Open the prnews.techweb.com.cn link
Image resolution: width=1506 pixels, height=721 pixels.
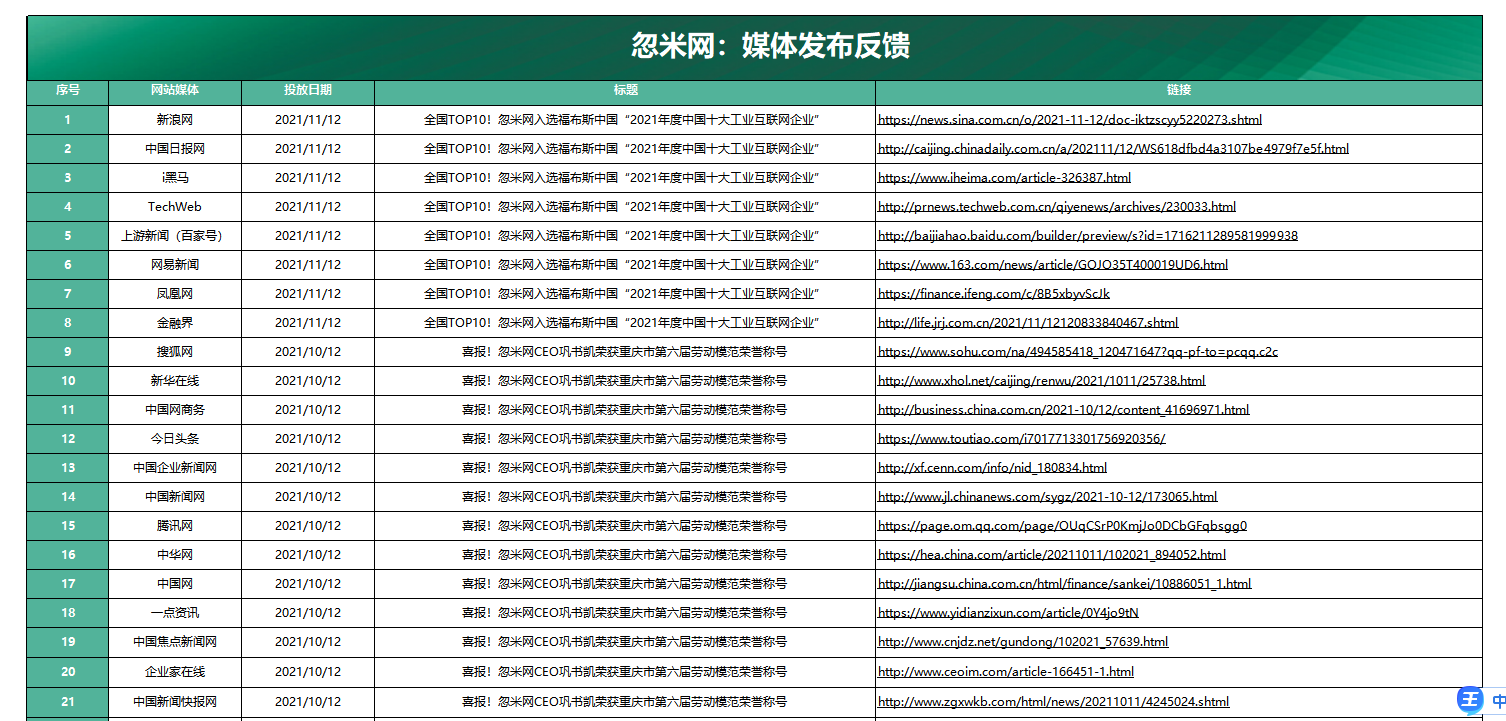click(1056, 207)
